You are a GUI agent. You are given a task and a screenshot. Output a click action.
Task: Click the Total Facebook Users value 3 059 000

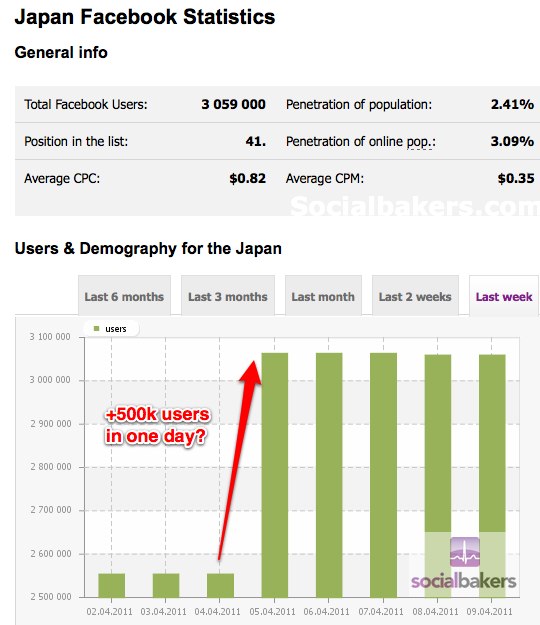(234, 104)
